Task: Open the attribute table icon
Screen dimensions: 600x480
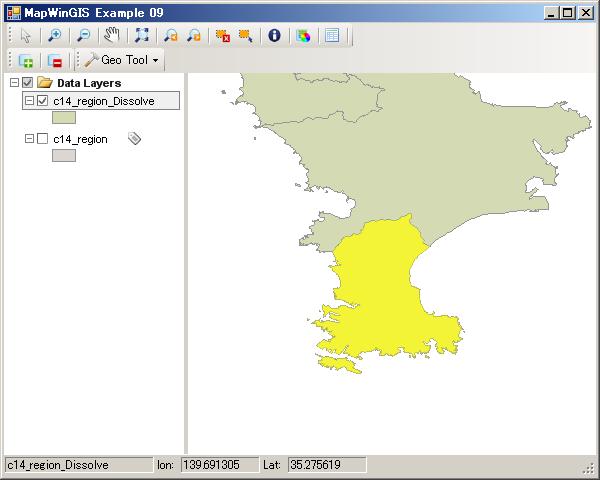Action: pyautogui.click(x=332, y=35)
